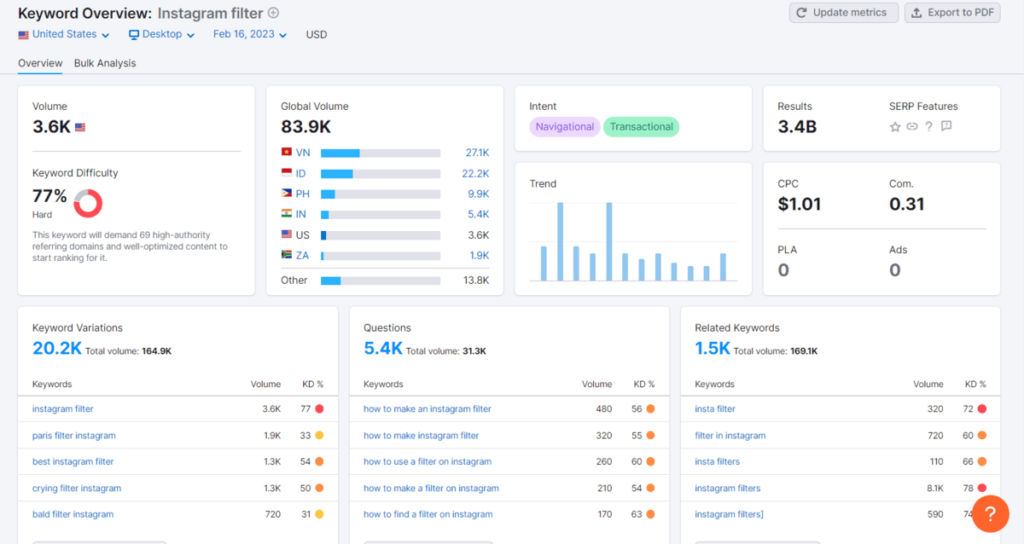The height and width of the screenshot is (544, 1024).
Task: Click the 0.31 Com. value
Action: 906,204
